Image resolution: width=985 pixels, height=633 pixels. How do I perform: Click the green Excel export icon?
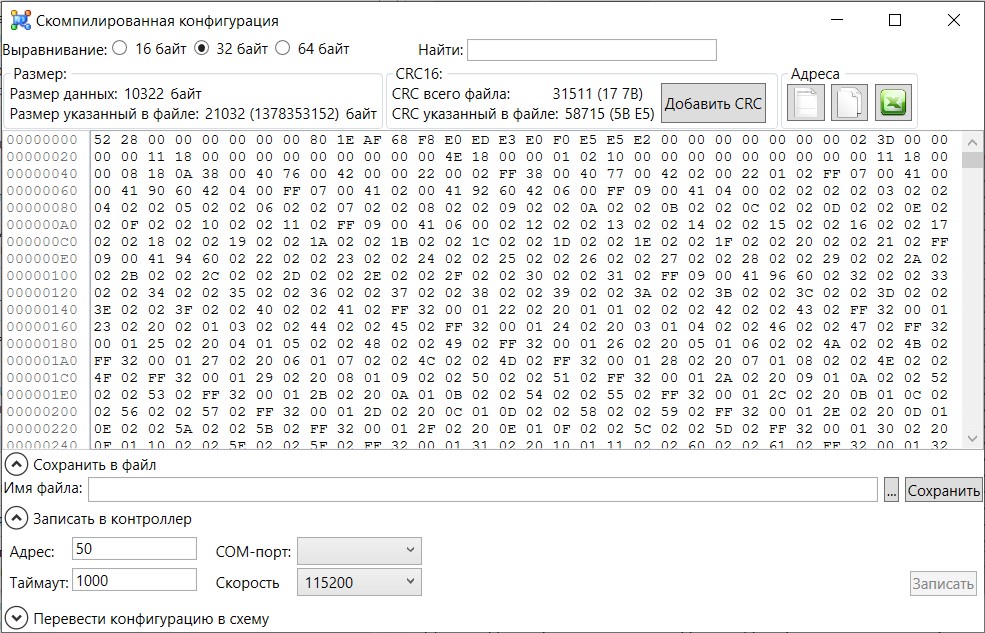pyautogui.click(x=892, y=103)
